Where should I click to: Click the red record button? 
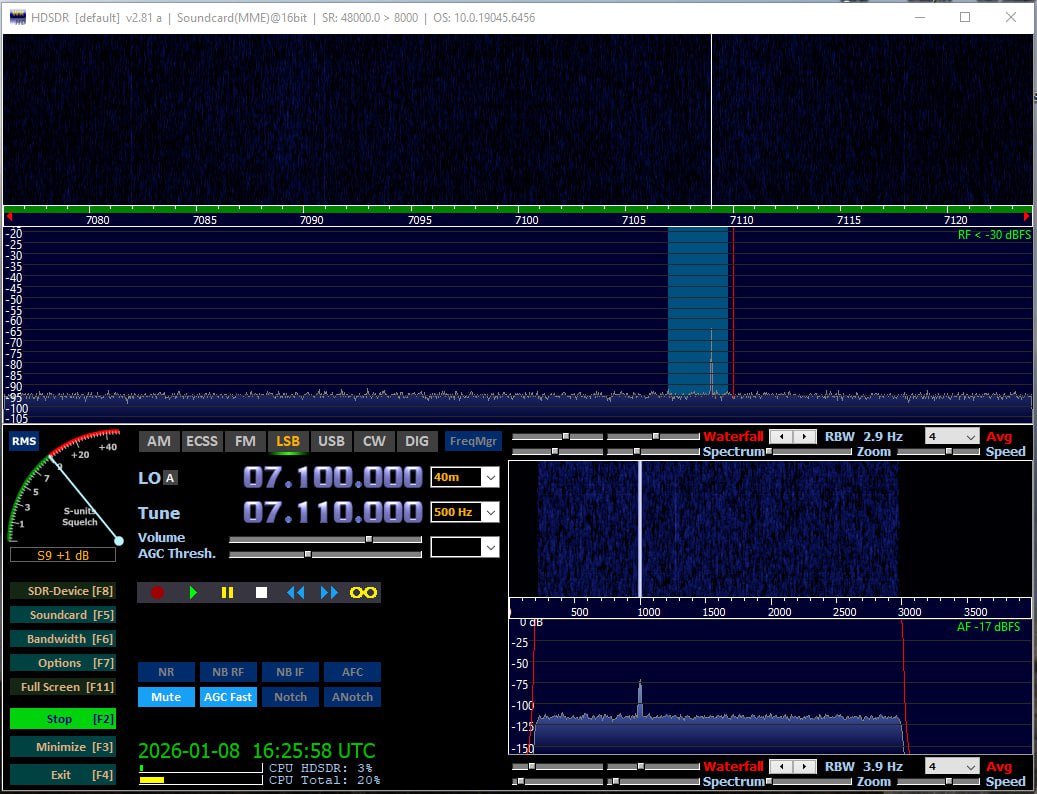click(157, 592)
